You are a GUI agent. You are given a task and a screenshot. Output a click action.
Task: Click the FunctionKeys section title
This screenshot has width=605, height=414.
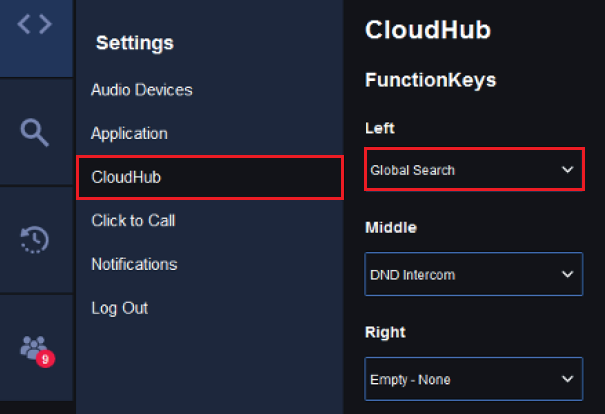(431, 80)
